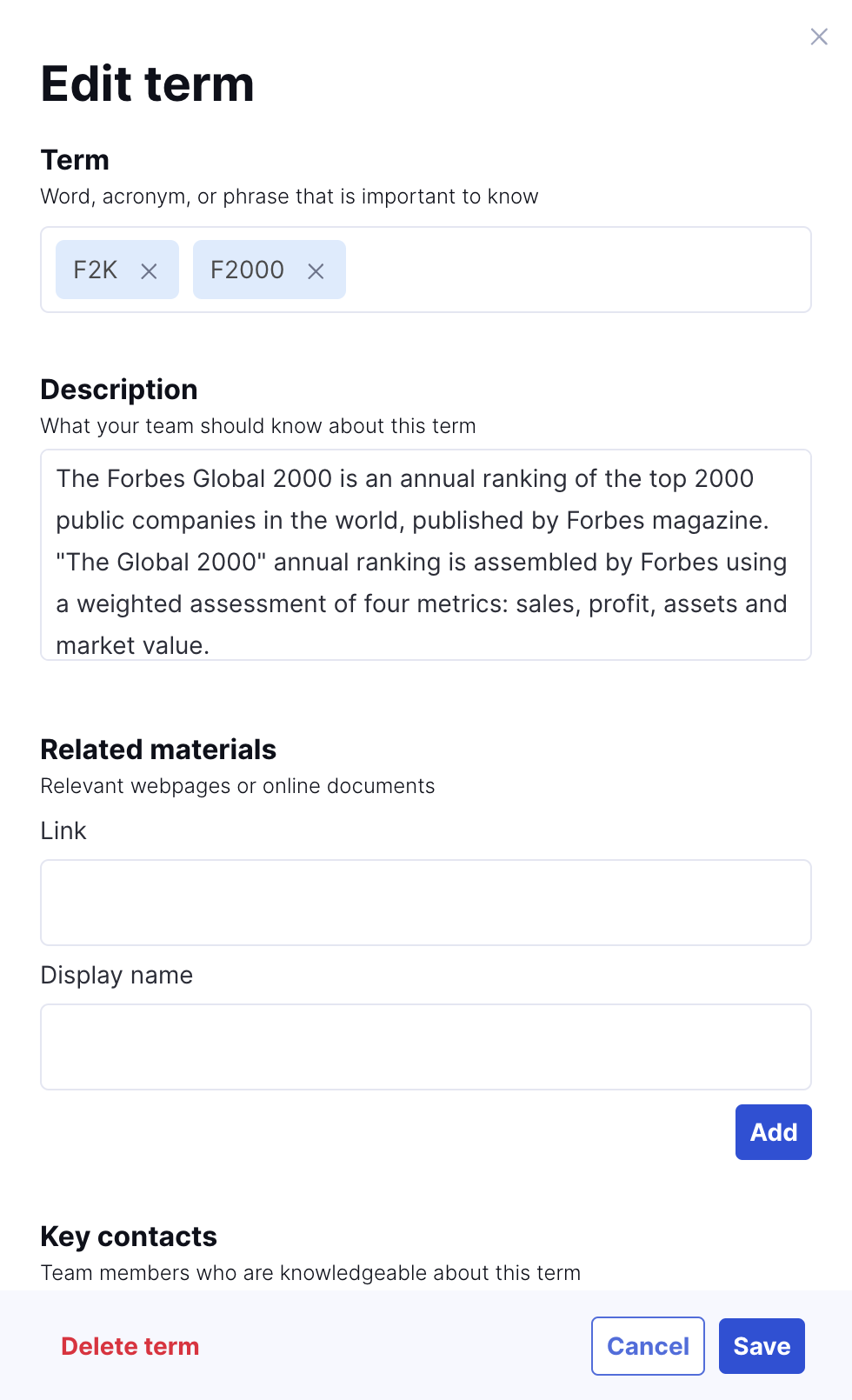Click the Display name field label
852x1400 pixels.
(116, 976)
